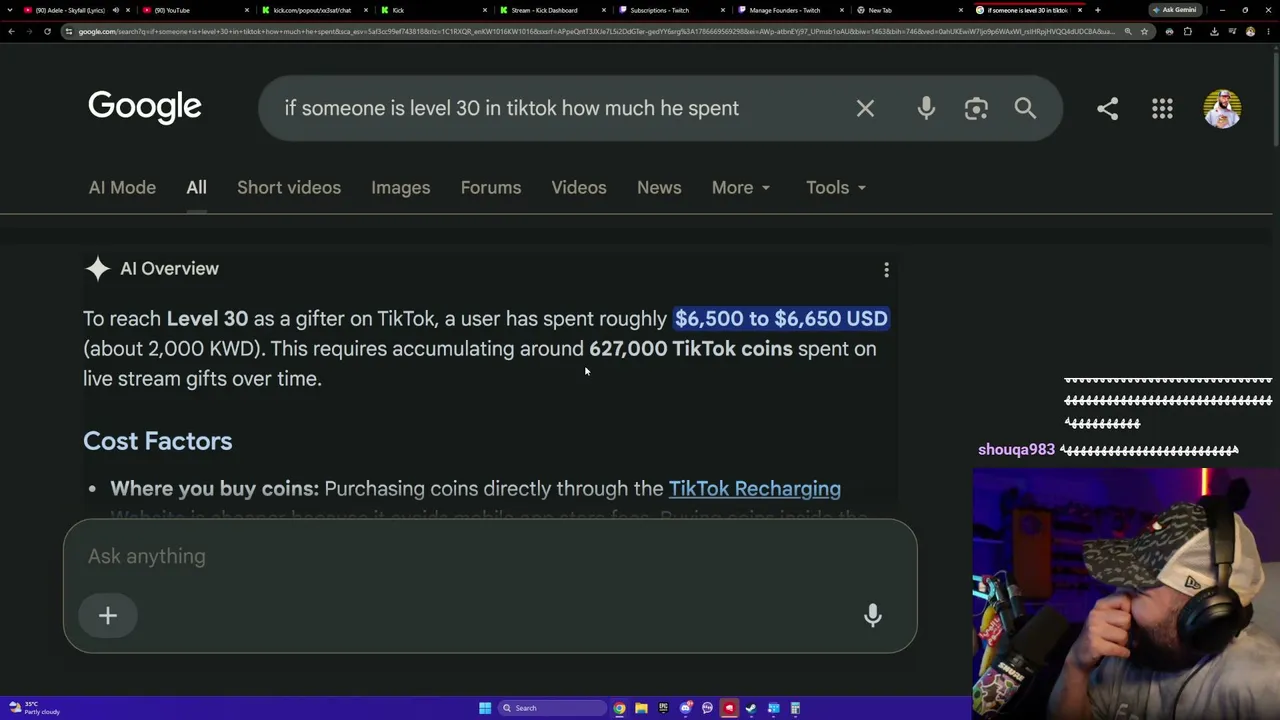1280x720 pixels.
Task: Switch to AI Mode
Action: click(122, 188)
